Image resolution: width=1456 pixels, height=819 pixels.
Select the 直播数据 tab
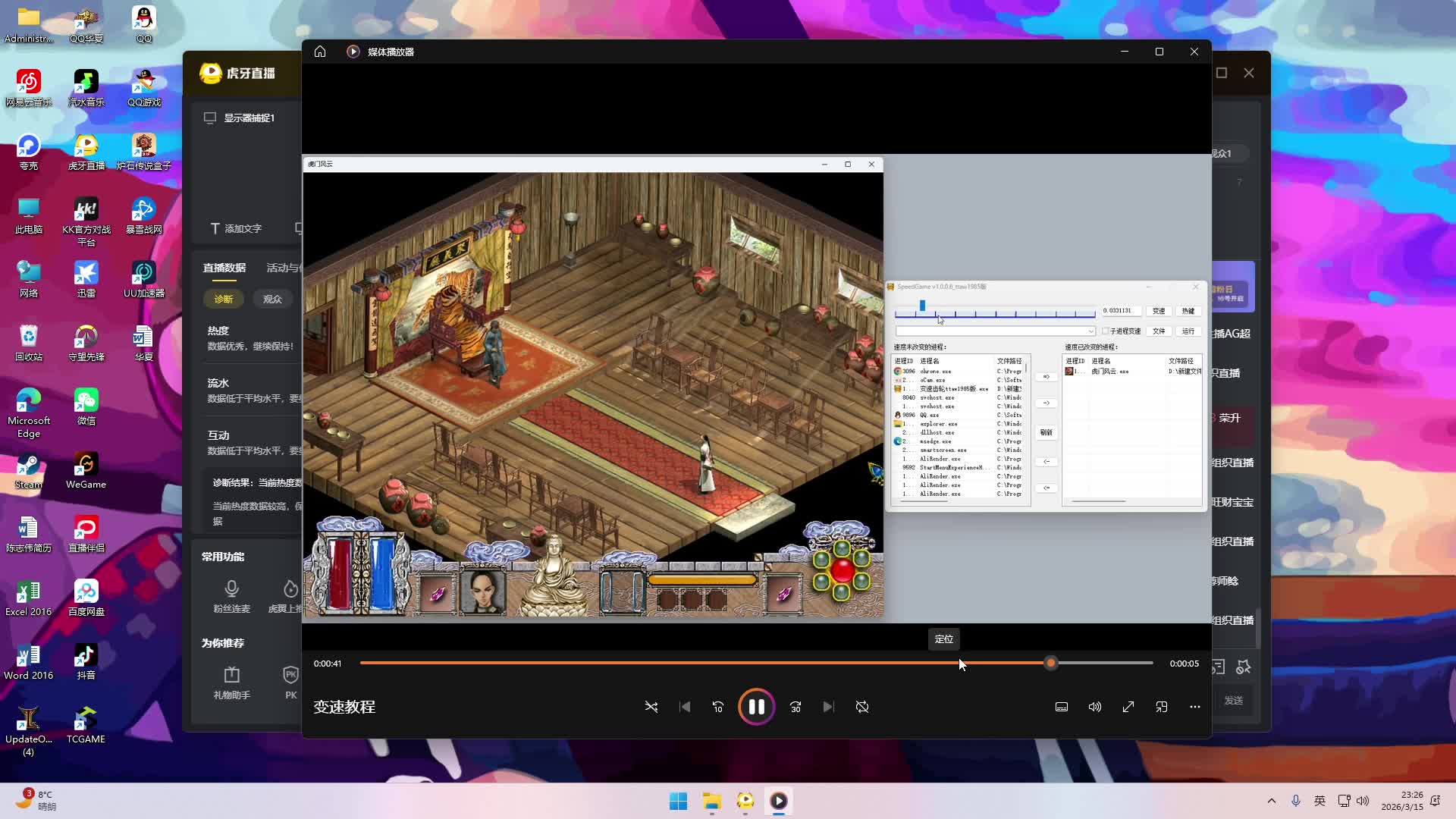point(224,268)
